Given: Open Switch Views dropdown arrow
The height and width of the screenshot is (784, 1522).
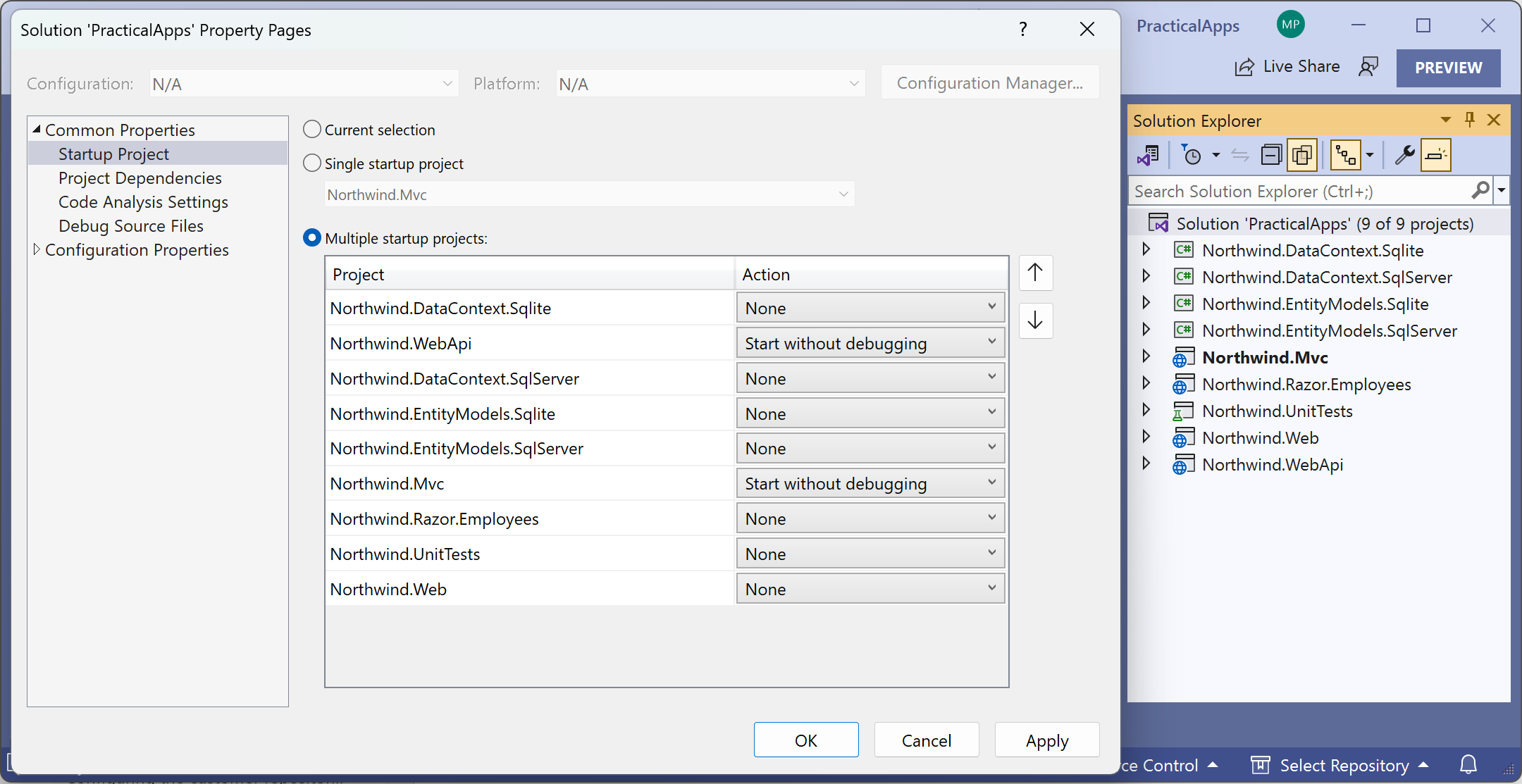Looking at the screenshot, I should point(1216,155).
